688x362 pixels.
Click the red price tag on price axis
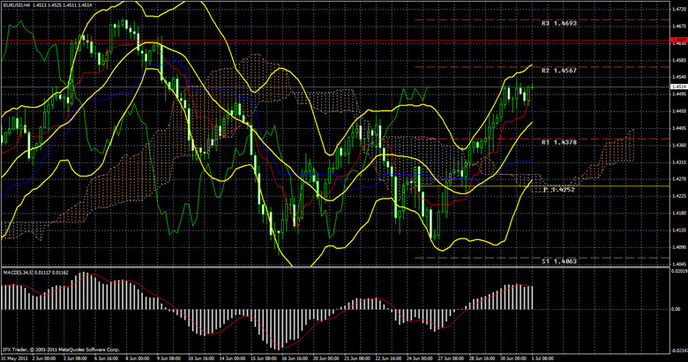pyautogui.click(x=679, y=40)
